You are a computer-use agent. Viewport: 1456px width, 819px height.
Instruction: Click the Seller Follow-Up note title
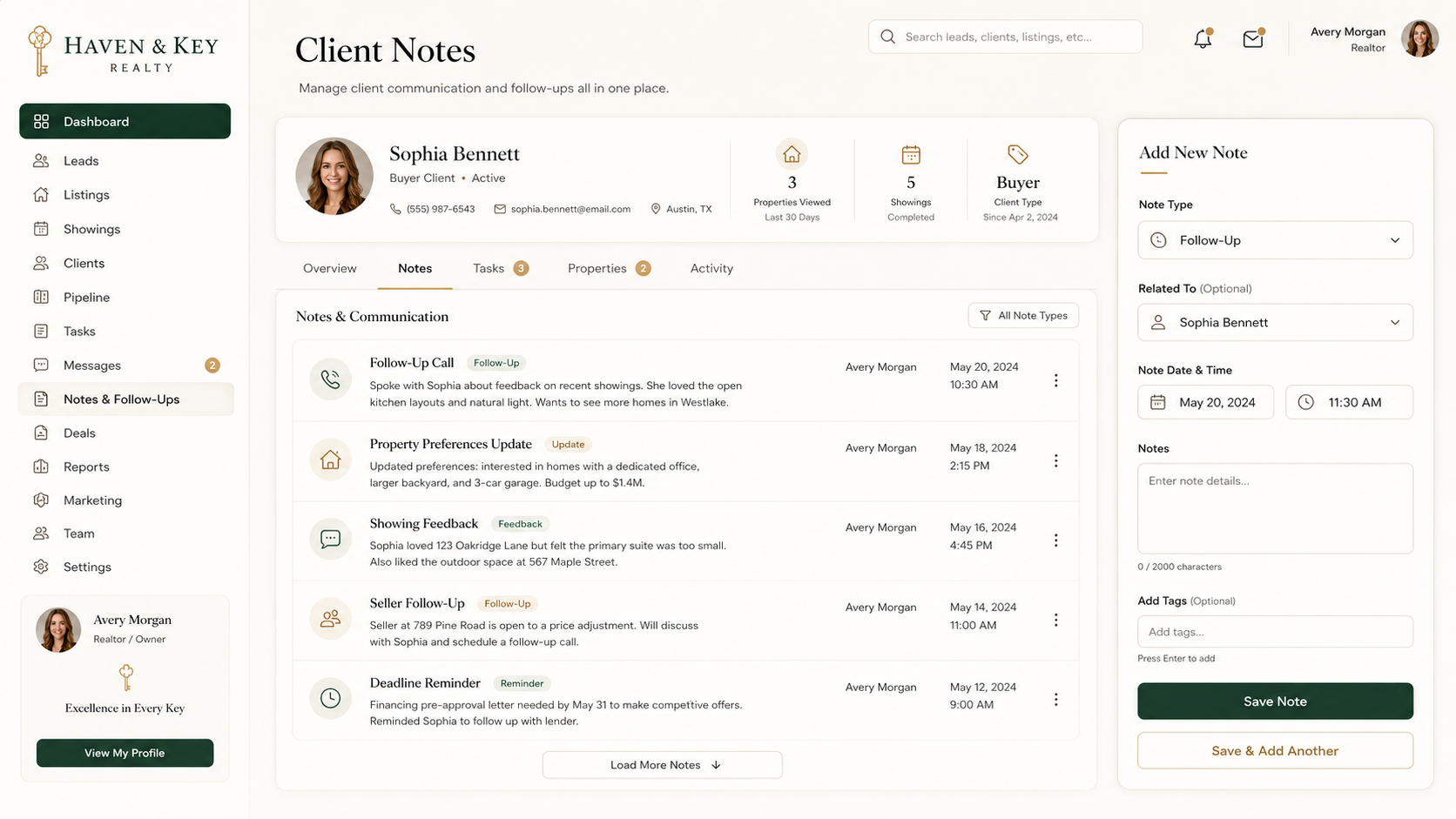(417, 603)
